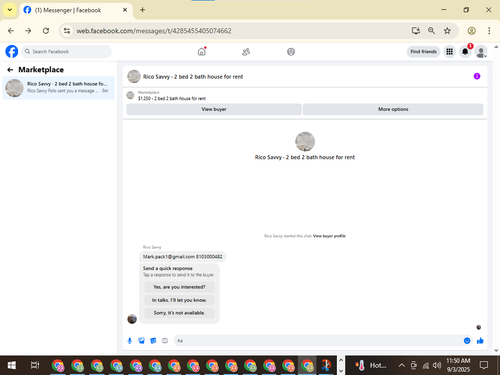Show hidden system tray icons
This screenshot has height=375, width=500.
click(402, 365)
